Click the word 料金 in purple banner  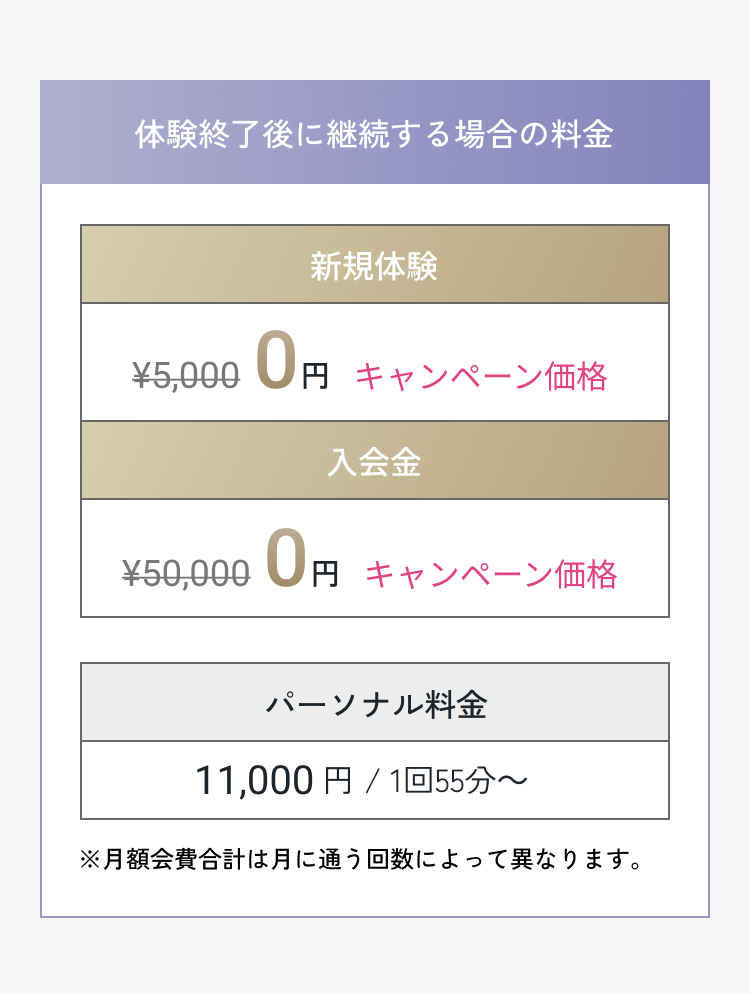click(582, 134)
